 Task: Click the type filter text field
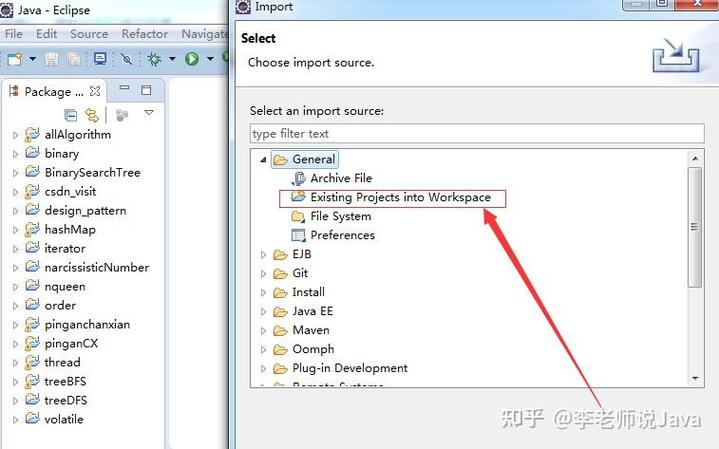(x=470, y=133)
